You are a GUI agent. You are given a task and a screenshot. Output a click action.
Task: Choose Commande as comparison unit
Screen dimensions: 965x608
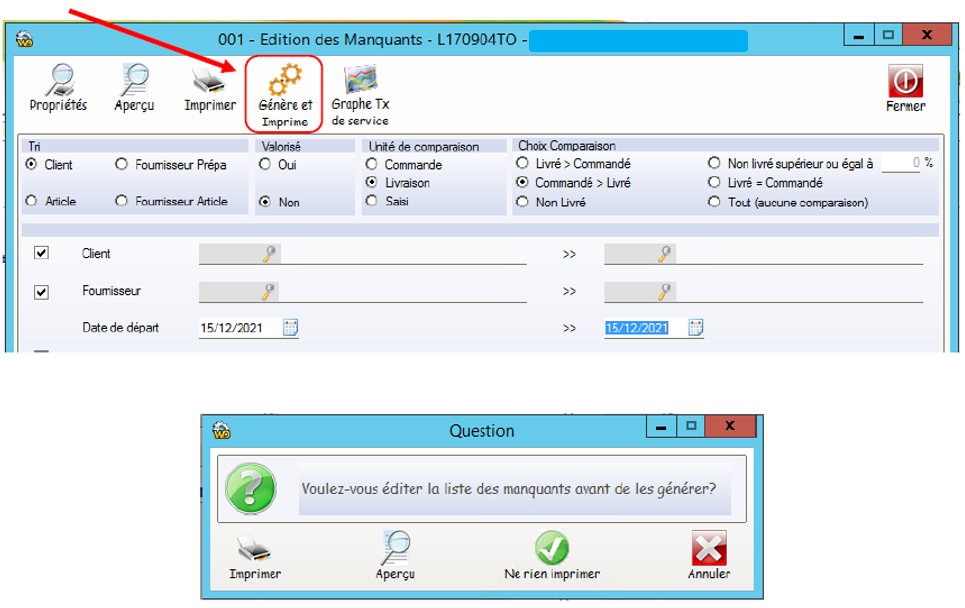point(372,165)
